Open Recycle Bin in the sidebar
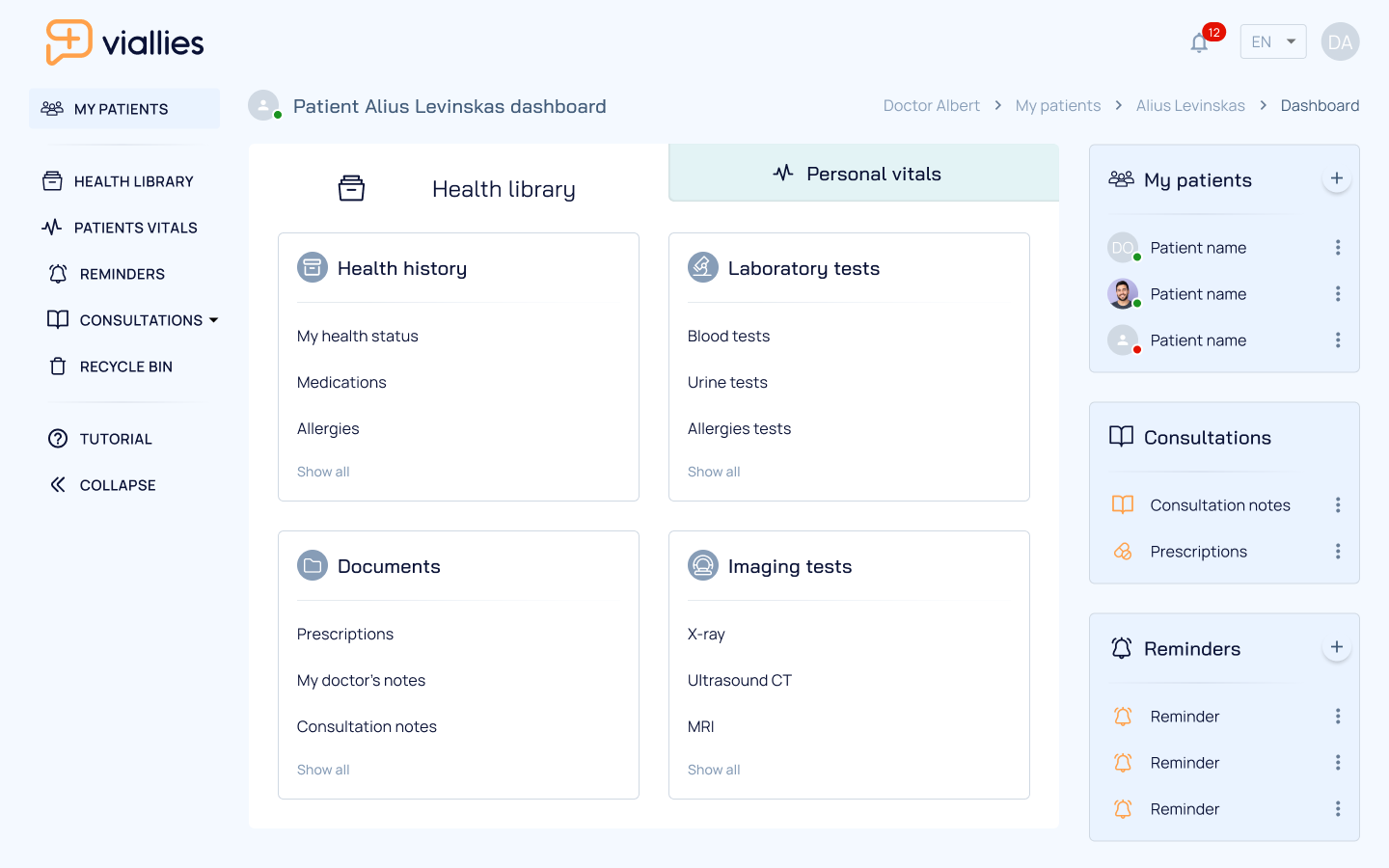 (111, 366)
